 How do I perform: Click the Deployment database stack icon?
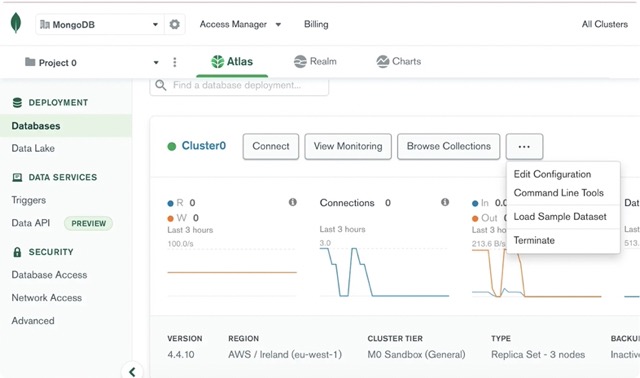17,102
